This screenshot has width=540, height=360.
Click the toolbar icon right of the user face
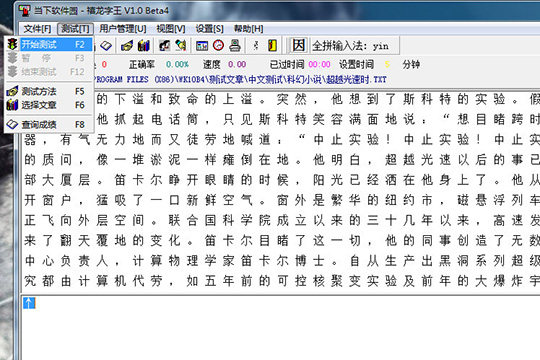point(181,45)
